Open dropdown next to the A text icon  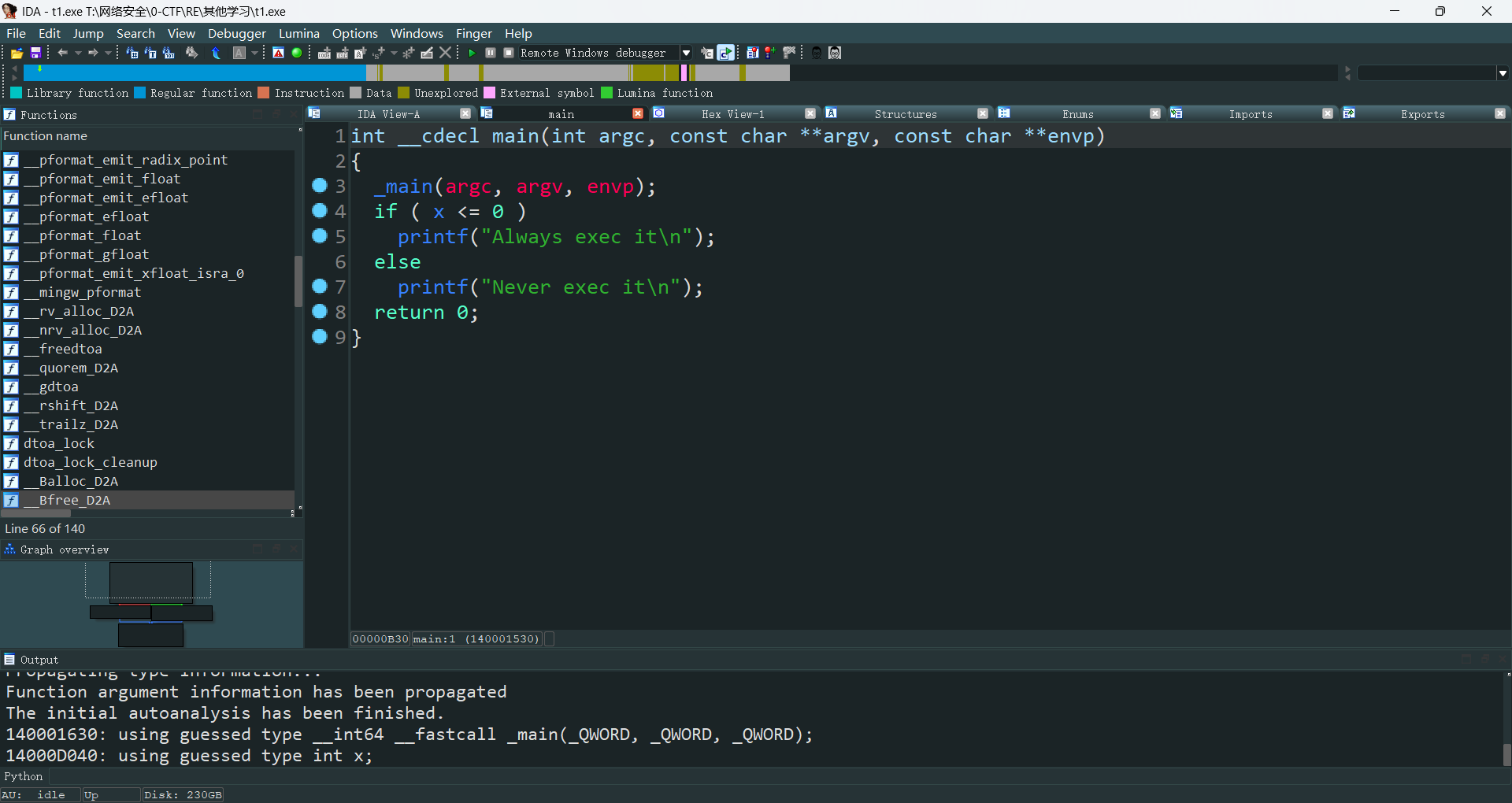click(x=255, y=53)
